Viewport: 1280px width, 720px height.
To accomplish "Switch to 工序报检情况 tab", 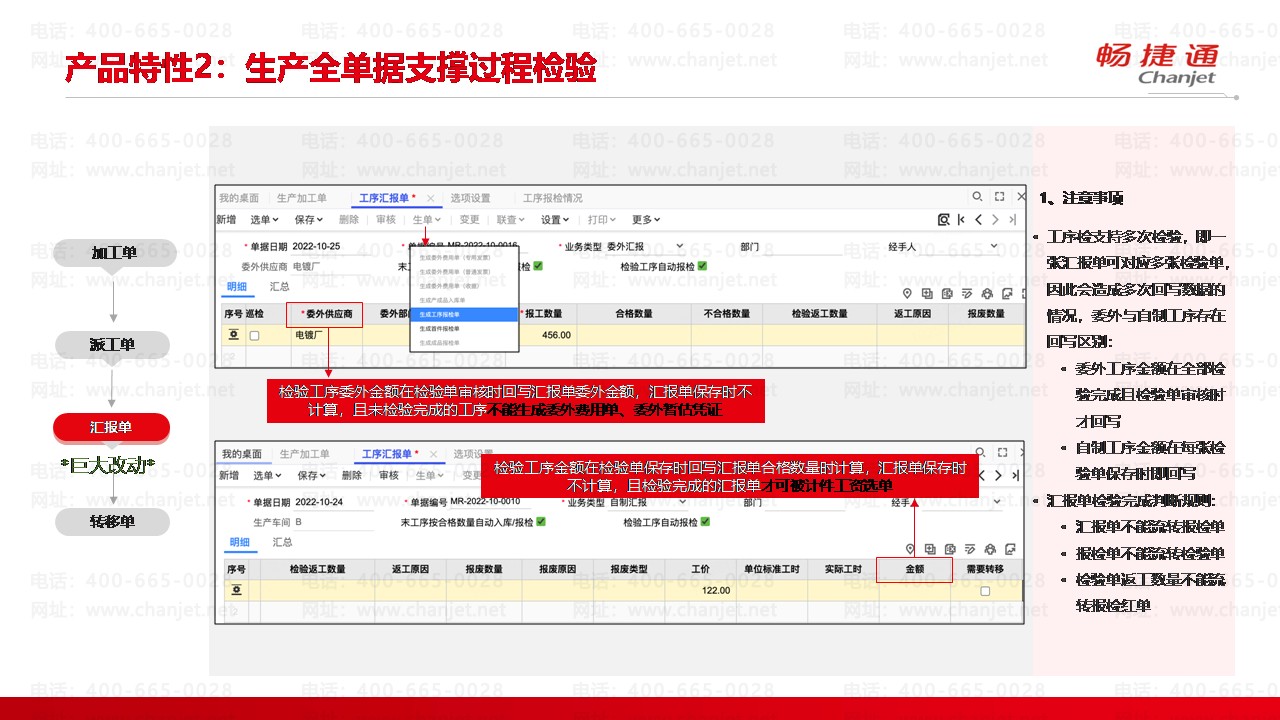I will click(x=553, y=198).
